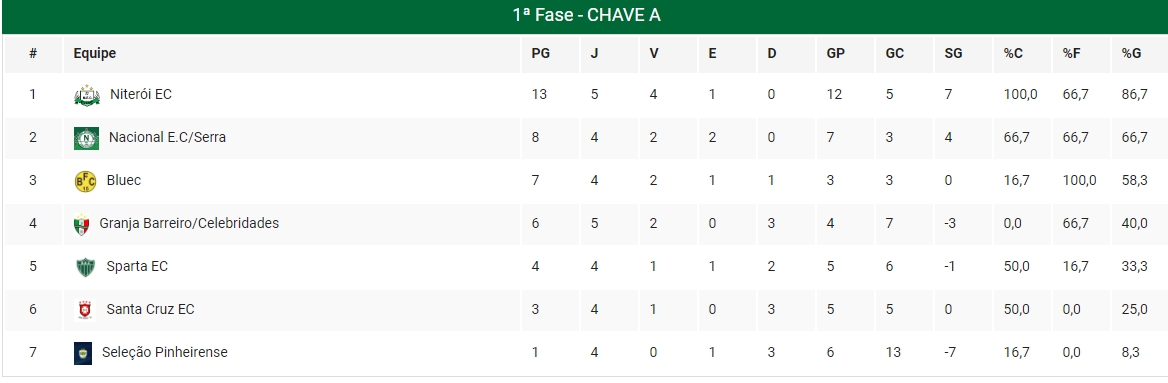Click the GP column header
This screenshot has width=1168, height=383.
(x=835, y=54)
